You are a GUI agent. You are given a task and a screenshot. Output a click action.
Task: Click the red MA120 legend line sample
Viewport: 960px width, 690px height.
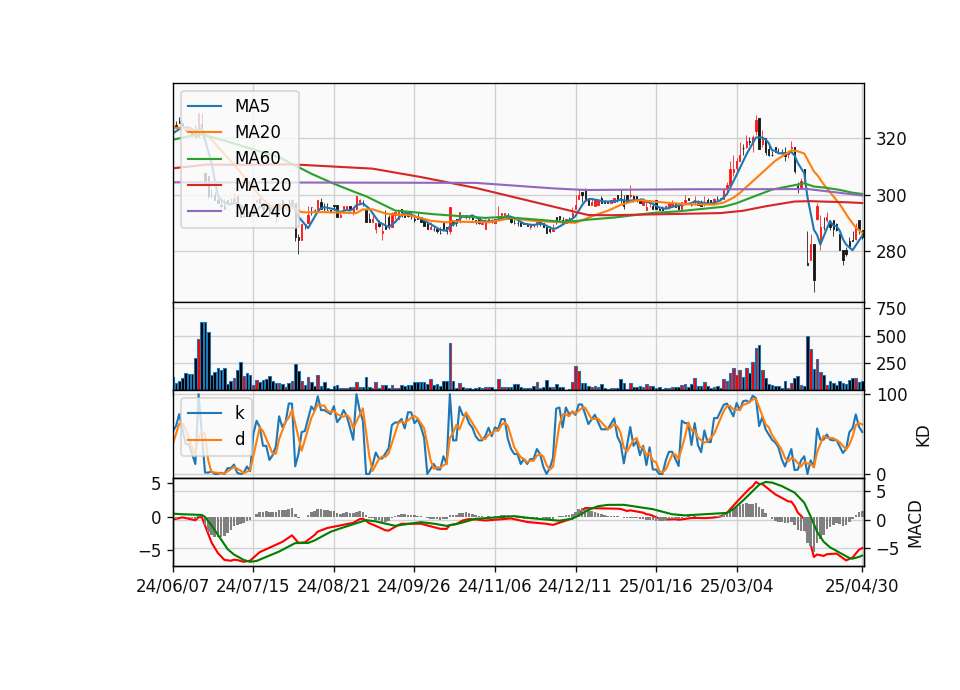204,184
